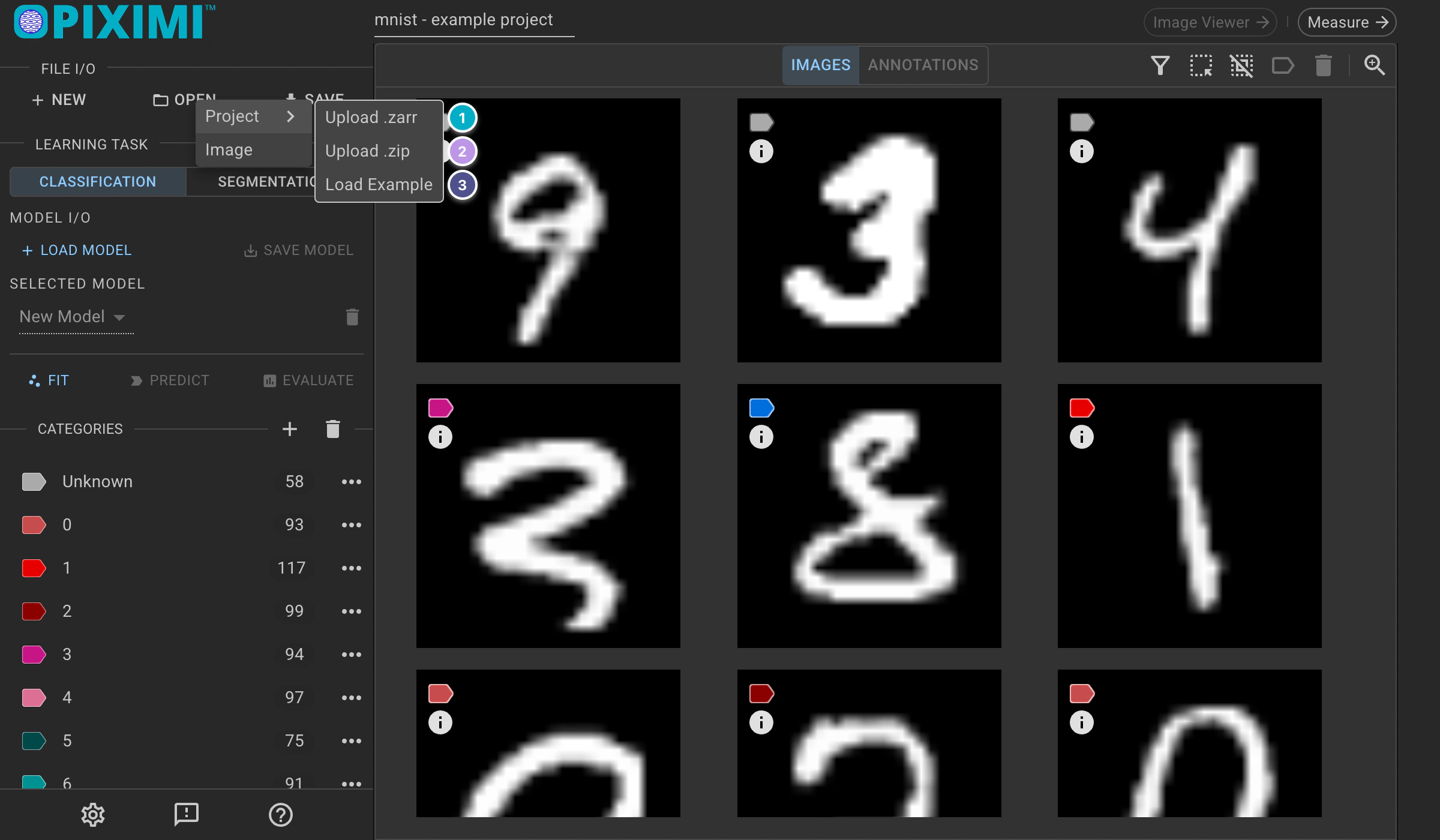The image size is (1440, 840).
Task: Click the Load Model button
Action: click(x=76, y=250)
